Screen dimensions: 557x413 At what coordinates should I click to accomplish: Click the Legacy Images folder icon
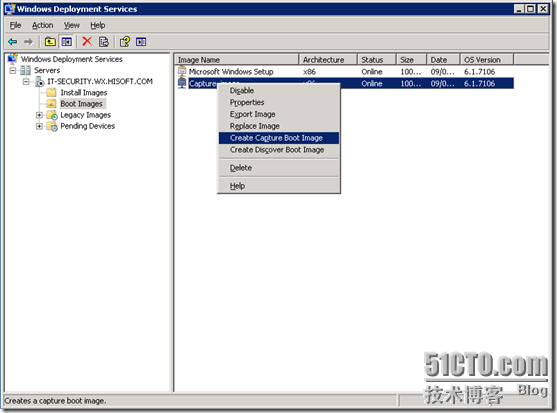tap(52, 115)
